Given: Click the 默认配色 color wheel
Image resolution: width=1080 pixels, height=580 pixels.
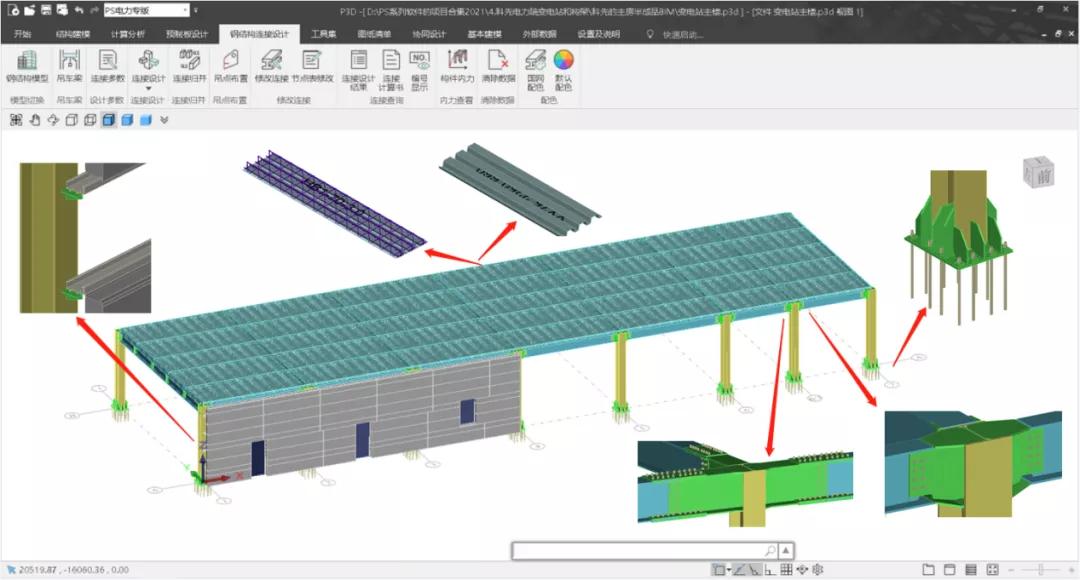Looking at the screenshot, I should [563, 65].
